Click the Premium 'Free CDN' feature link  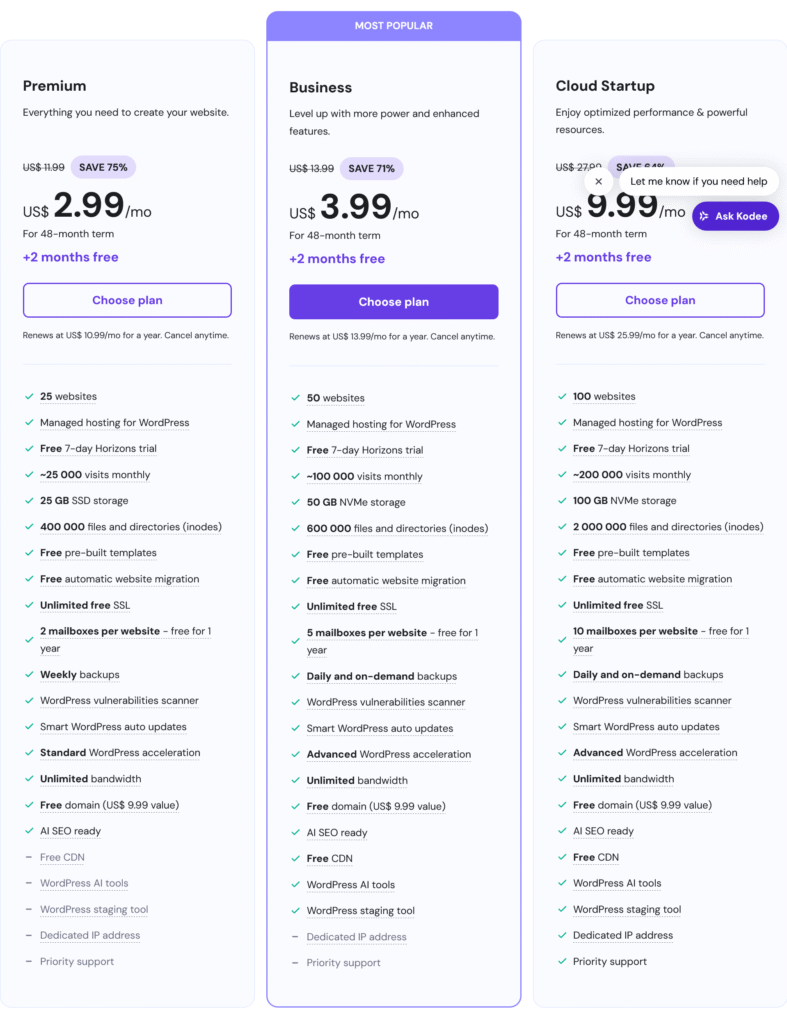click(x=64, y=857)
